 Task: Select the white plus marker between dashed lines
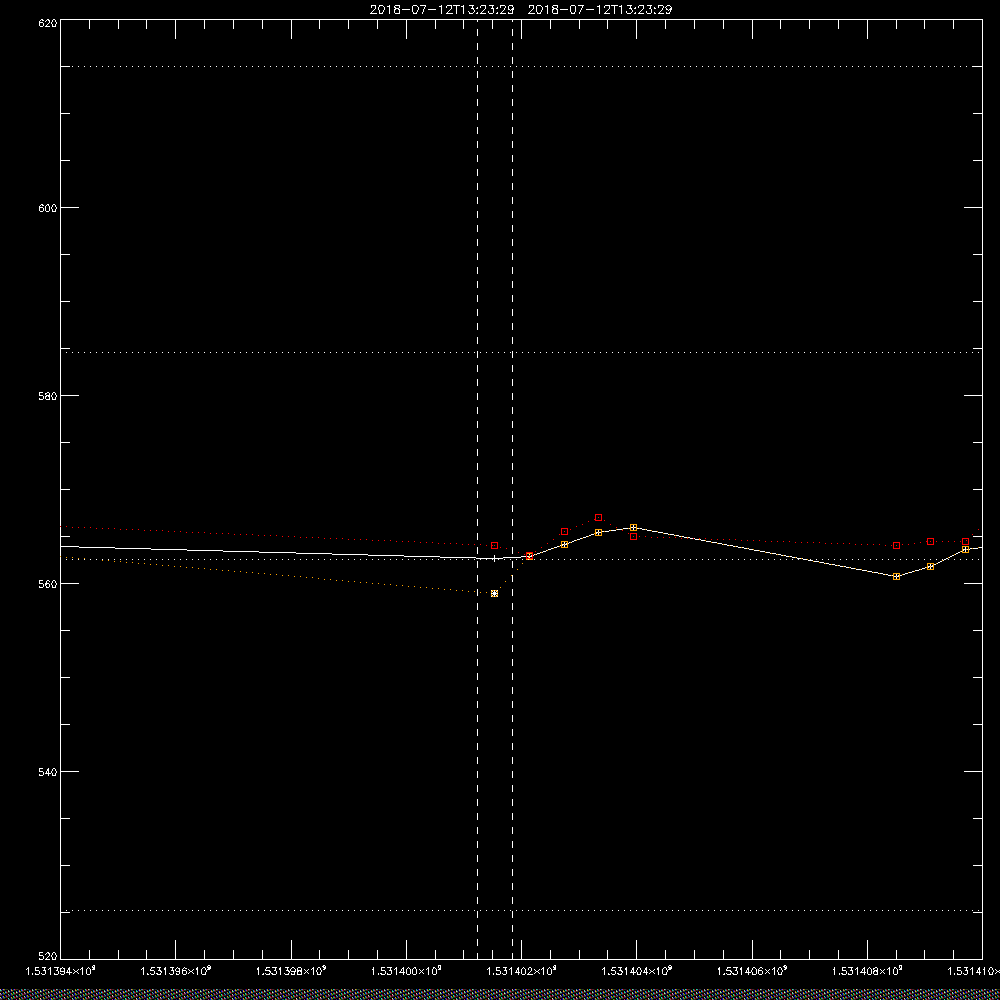494,559
